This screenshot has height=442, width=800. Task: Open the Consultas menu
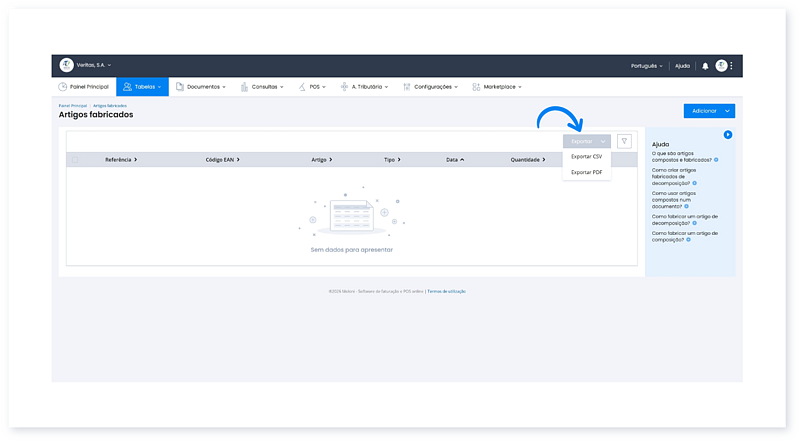(x=262, y=87)
